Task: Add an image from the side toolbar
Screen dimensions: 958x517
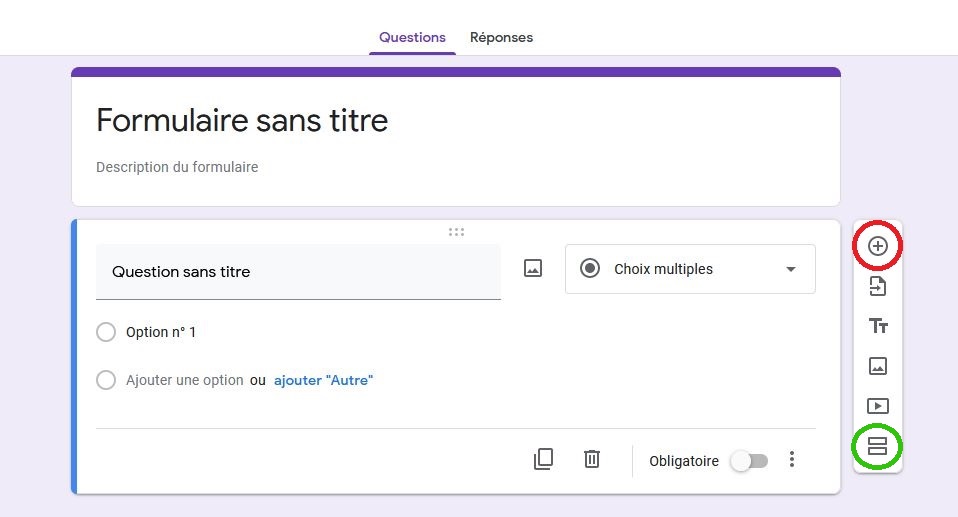Action: 878,366
